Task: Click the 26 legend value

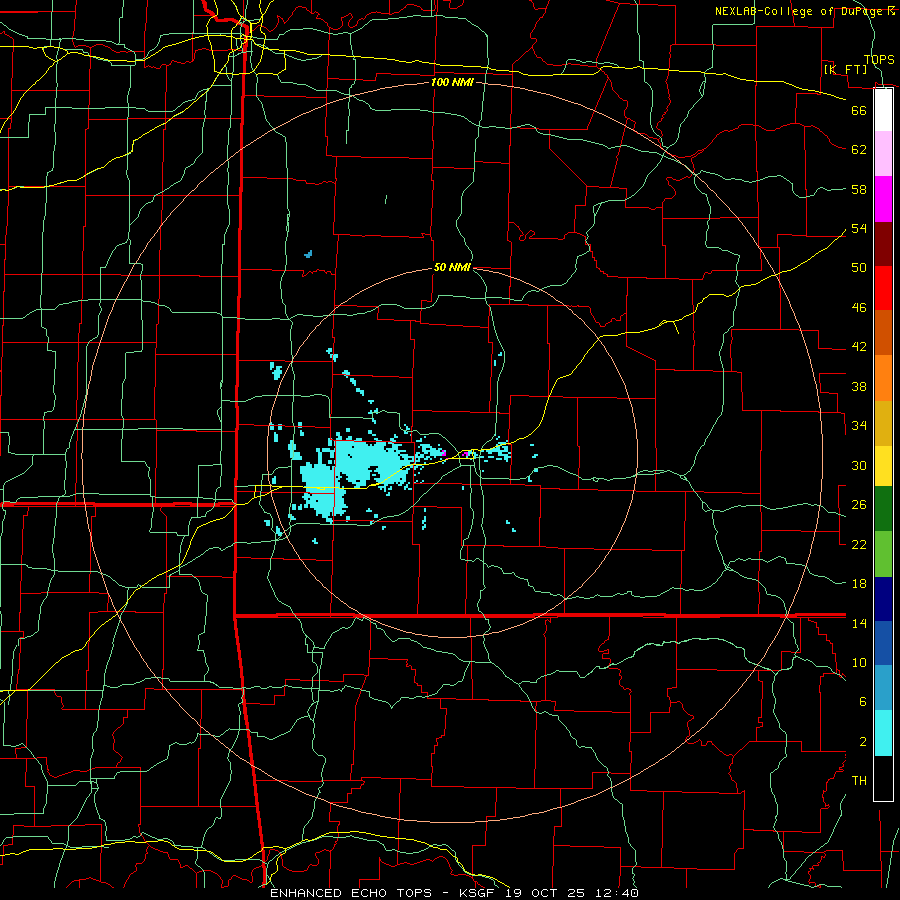Action: [x=859, y=505]
